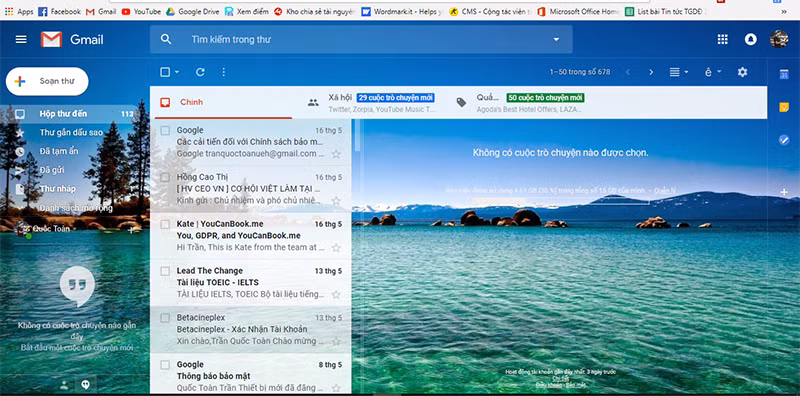Open Gmail settings gear
Image resolution: width=800 pixels, height=396 pixels.
(742, 72)
